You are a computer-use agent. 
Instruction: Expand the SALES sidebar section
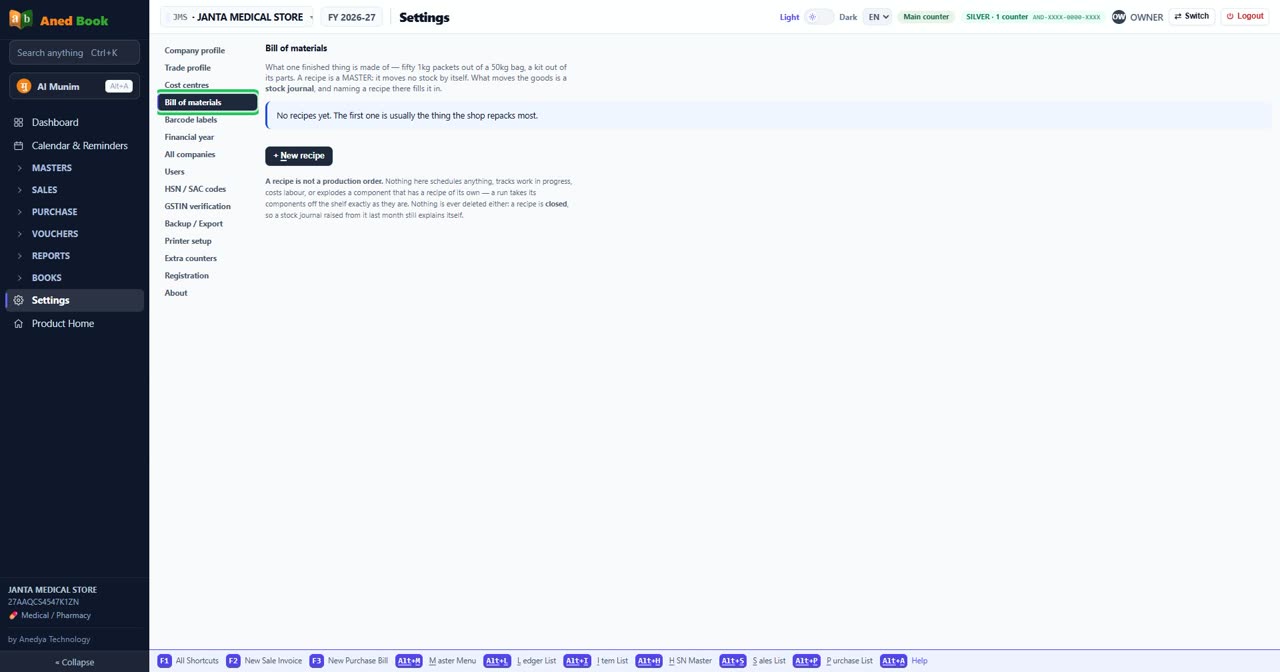(x=75, y=190)
